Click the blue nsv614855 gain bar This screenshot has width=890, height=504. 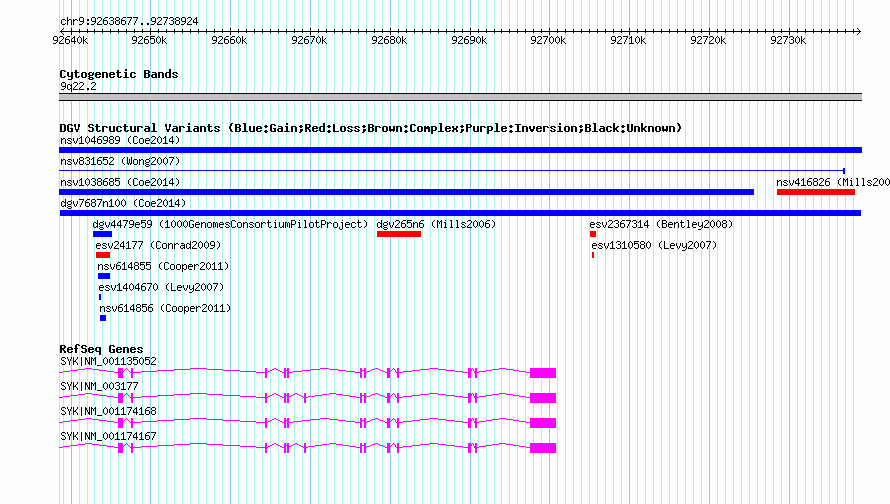pyautogui.click(x=104, y=276)
